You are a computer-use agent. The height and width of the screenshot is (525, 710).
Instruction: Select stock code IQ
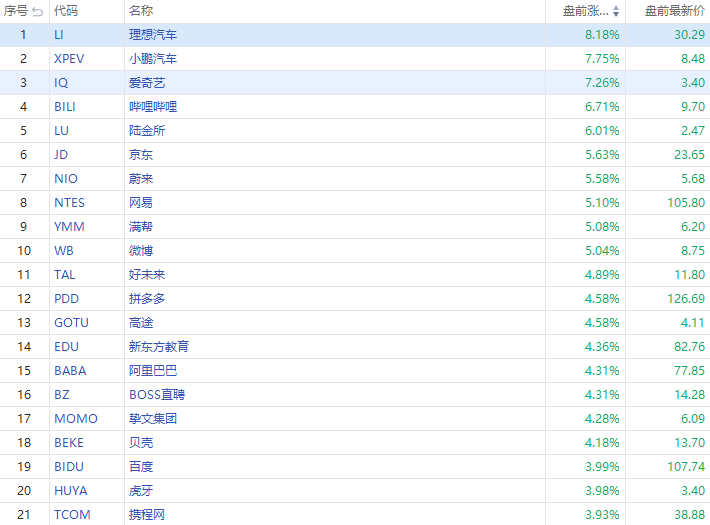(61, 83)
